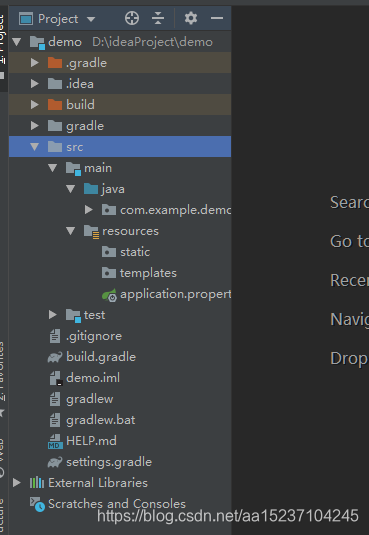Image resolution: width=369 pixels, height=535 pixels.
Task: Select the main module folder icon
Action: tap(73, 169)
